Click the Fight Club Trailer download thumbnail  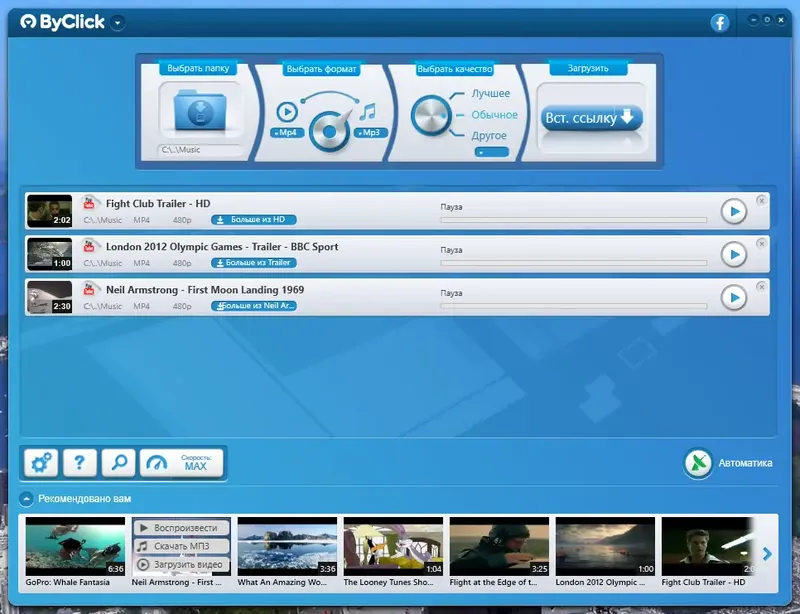point(49,211)
